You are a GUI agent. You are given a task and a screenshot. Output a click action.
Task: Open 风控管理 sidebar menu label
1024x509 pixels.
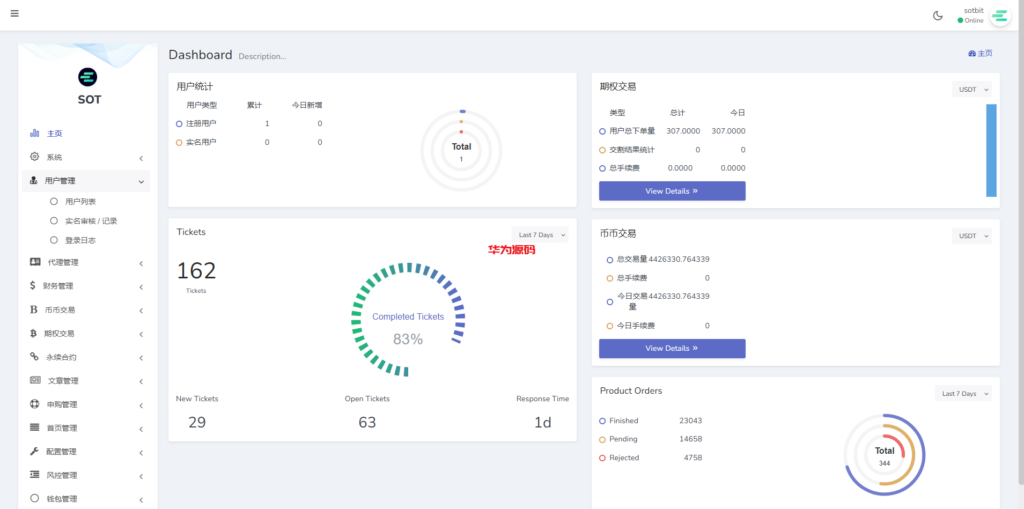(61, 475)
